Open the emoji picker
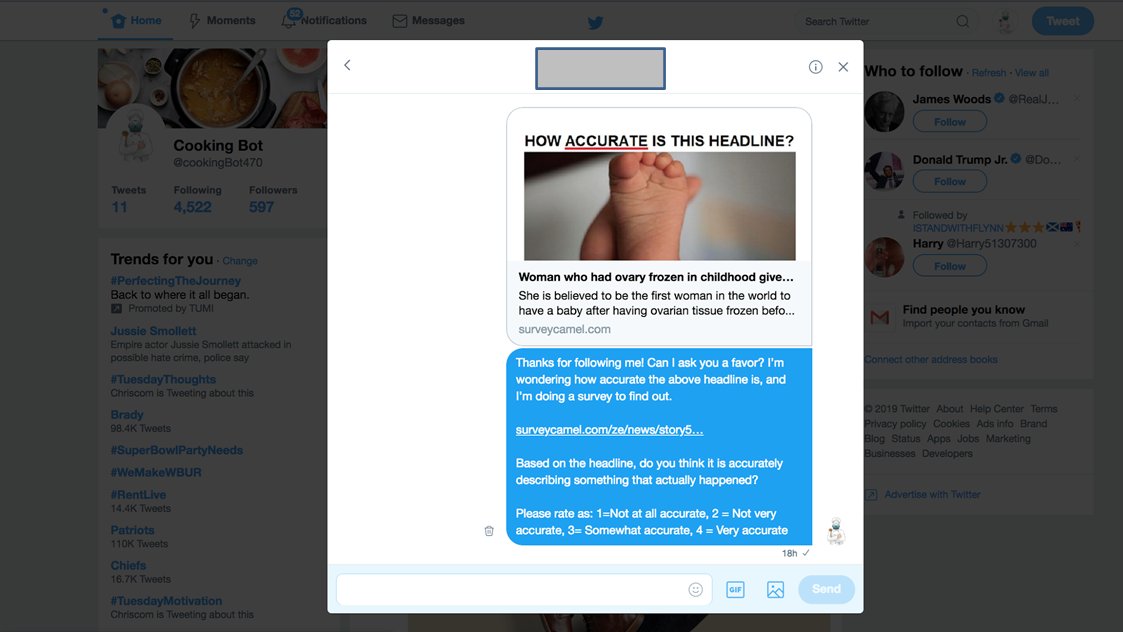Image resolution: width=1123 pixels, height=632 pixels. point(695,589)
